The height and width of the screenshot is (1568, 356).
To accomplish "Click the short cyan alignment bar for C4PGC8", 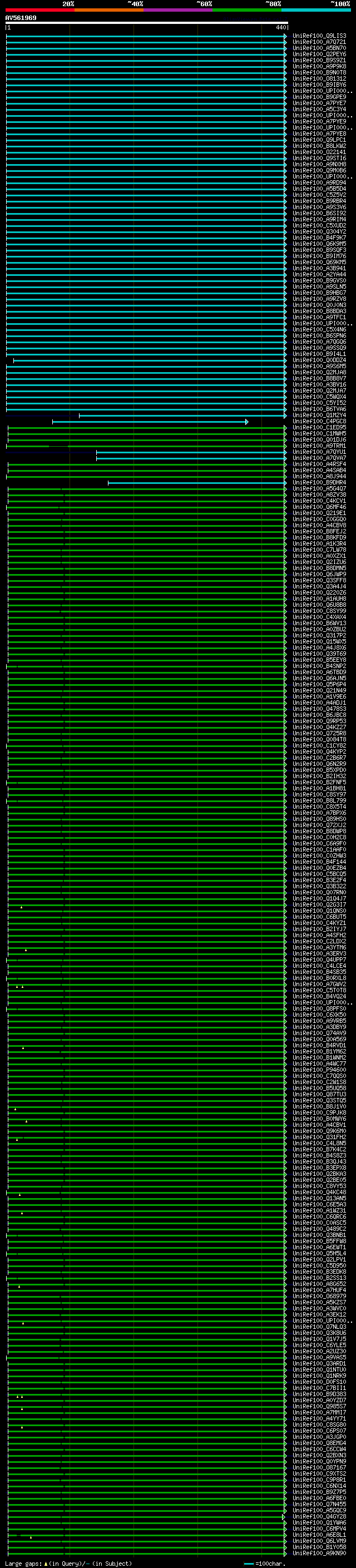I will pos(150,422).
